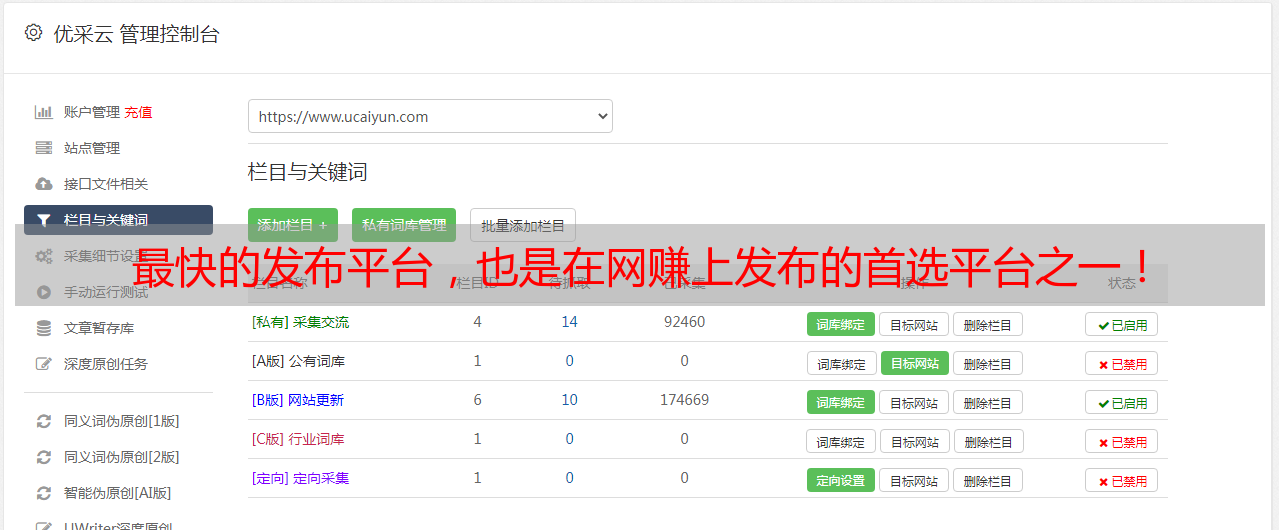
Task: Click the 批量添加栏目 button
Action: tap(523, 225)
